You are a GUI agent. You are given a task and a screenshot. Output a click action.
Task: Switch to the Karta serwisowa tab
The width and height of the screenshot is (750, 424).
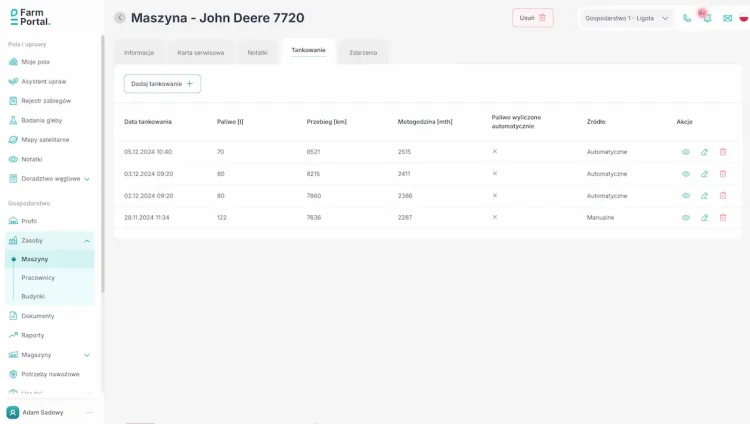pyautogui.click(x=200, y=52)
